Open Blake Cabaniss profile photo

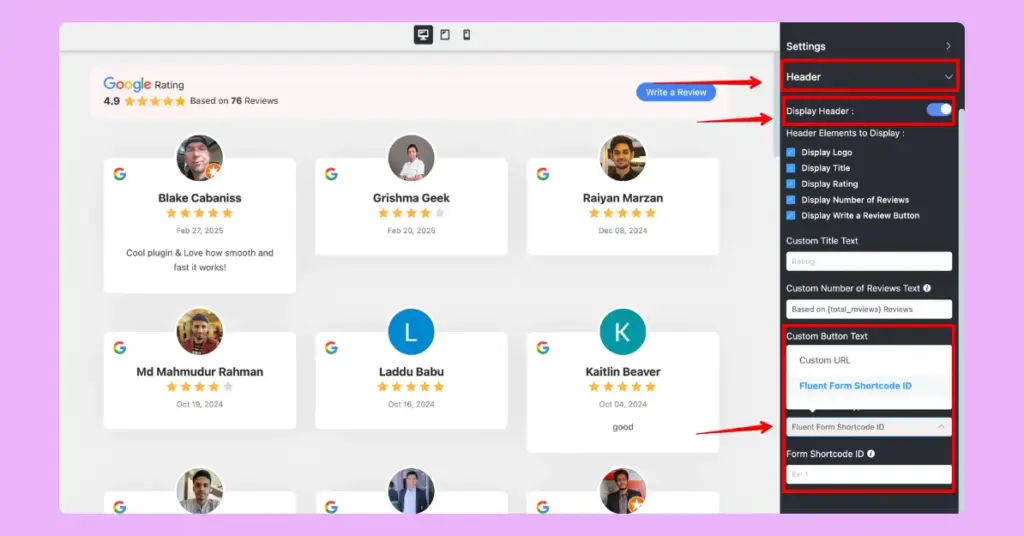(x=200, y=158)
